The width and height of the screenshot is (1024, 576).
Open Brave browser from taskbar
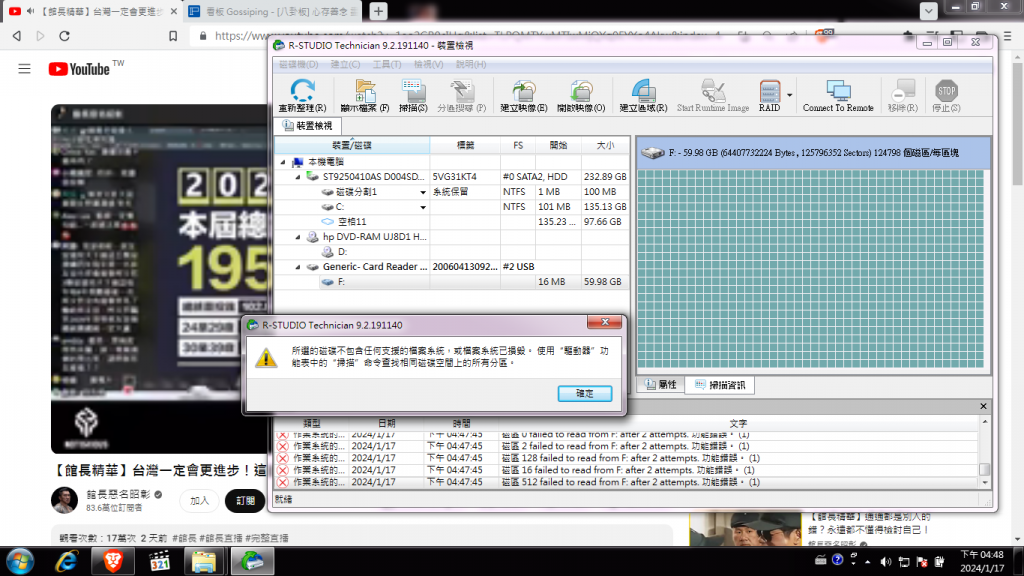[x=113, y=561]
